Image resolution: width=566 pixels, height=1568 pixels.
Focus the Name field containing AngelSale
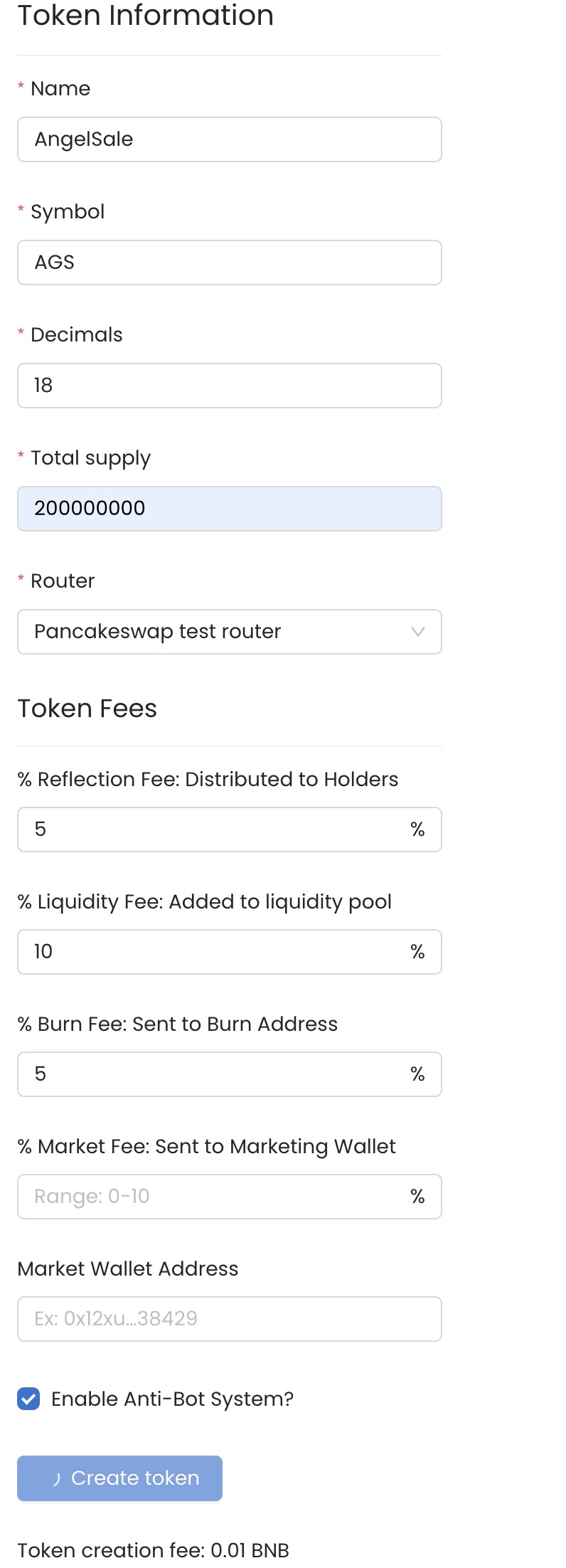click(230, 139)
